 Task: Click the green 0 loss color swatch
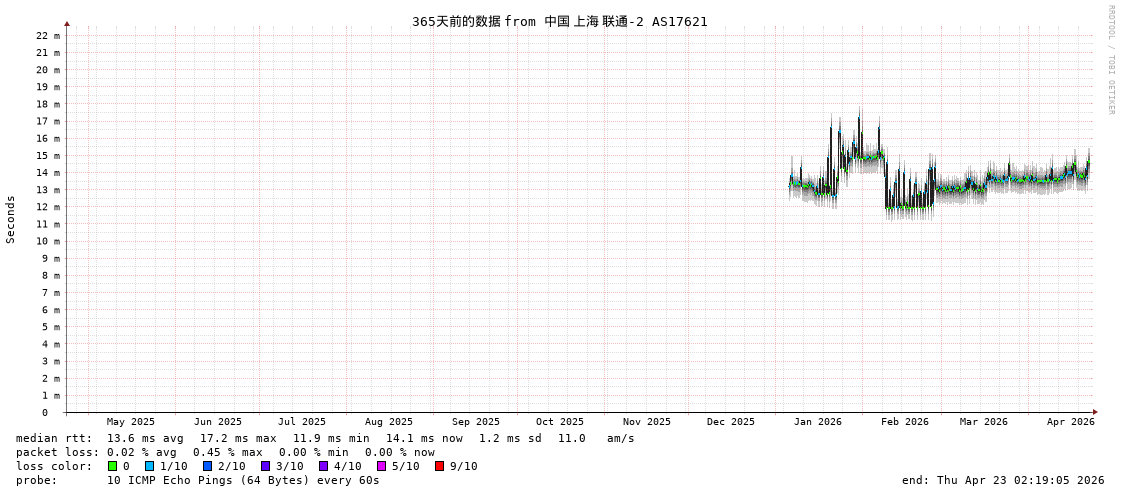[112, 466]
